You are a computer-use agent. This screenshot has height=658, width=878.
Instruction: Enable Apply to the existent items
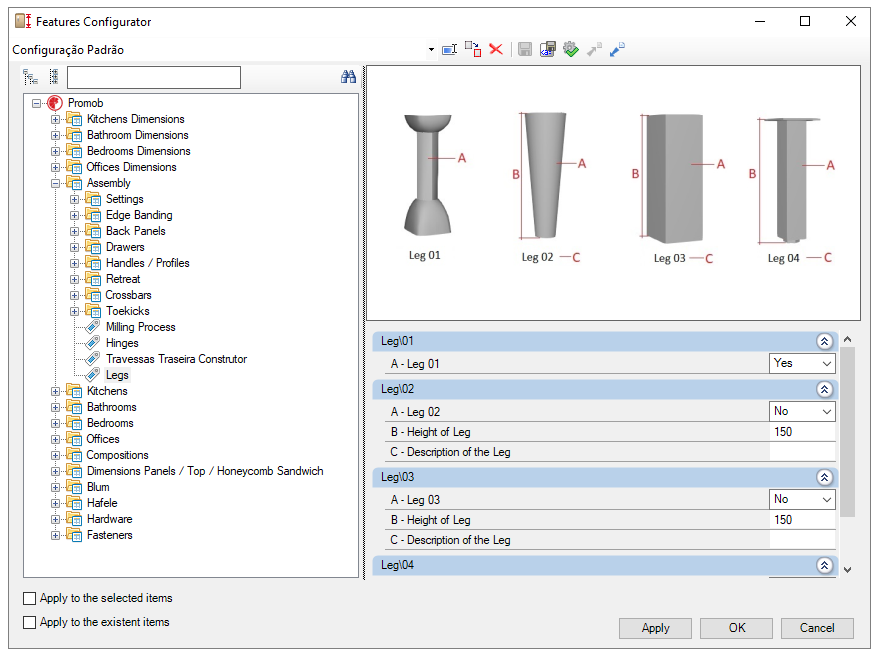(x=30, y=622)
